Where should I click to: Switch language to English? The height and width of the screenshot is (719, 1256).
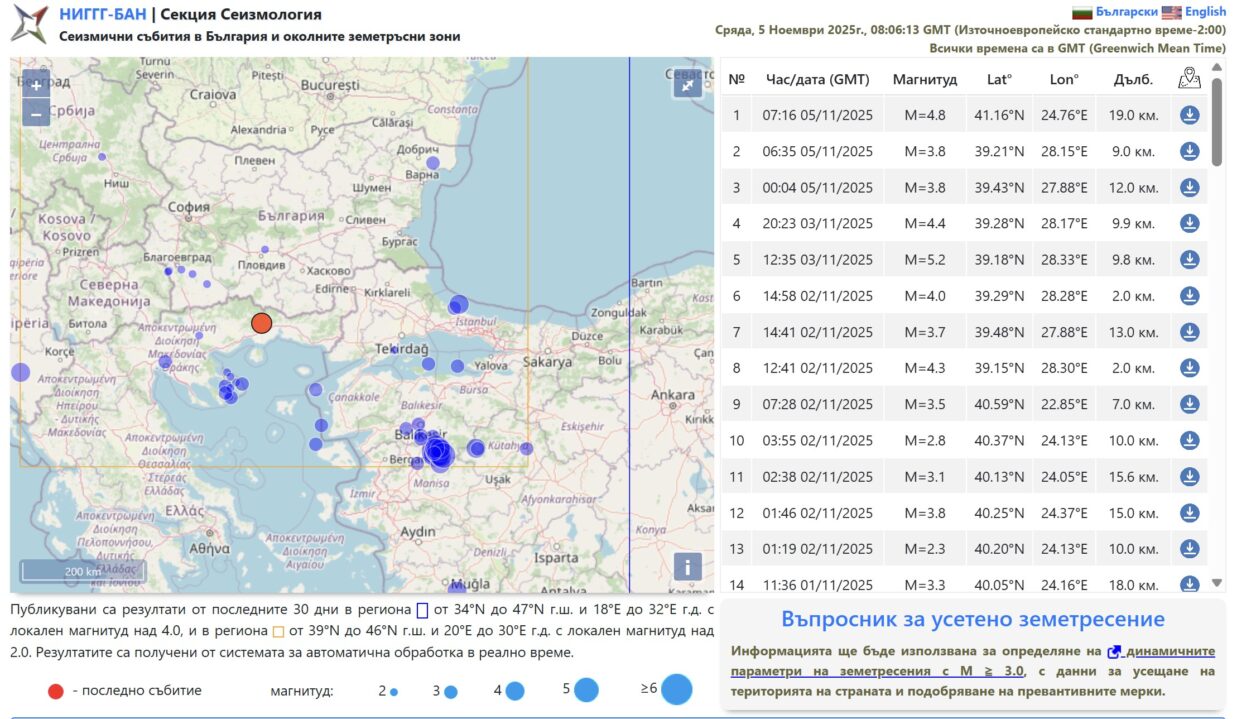[1204, 12]
